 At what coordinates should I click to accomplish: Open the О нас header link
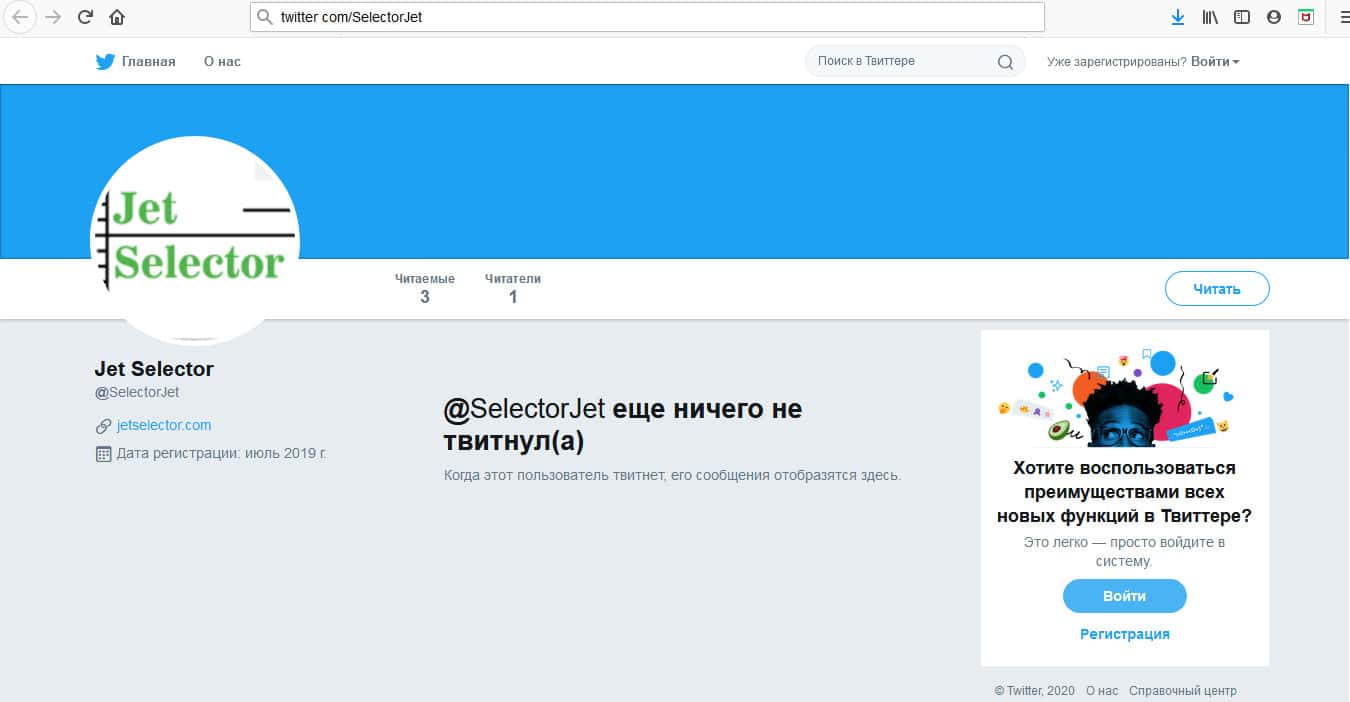click(222, 62)
